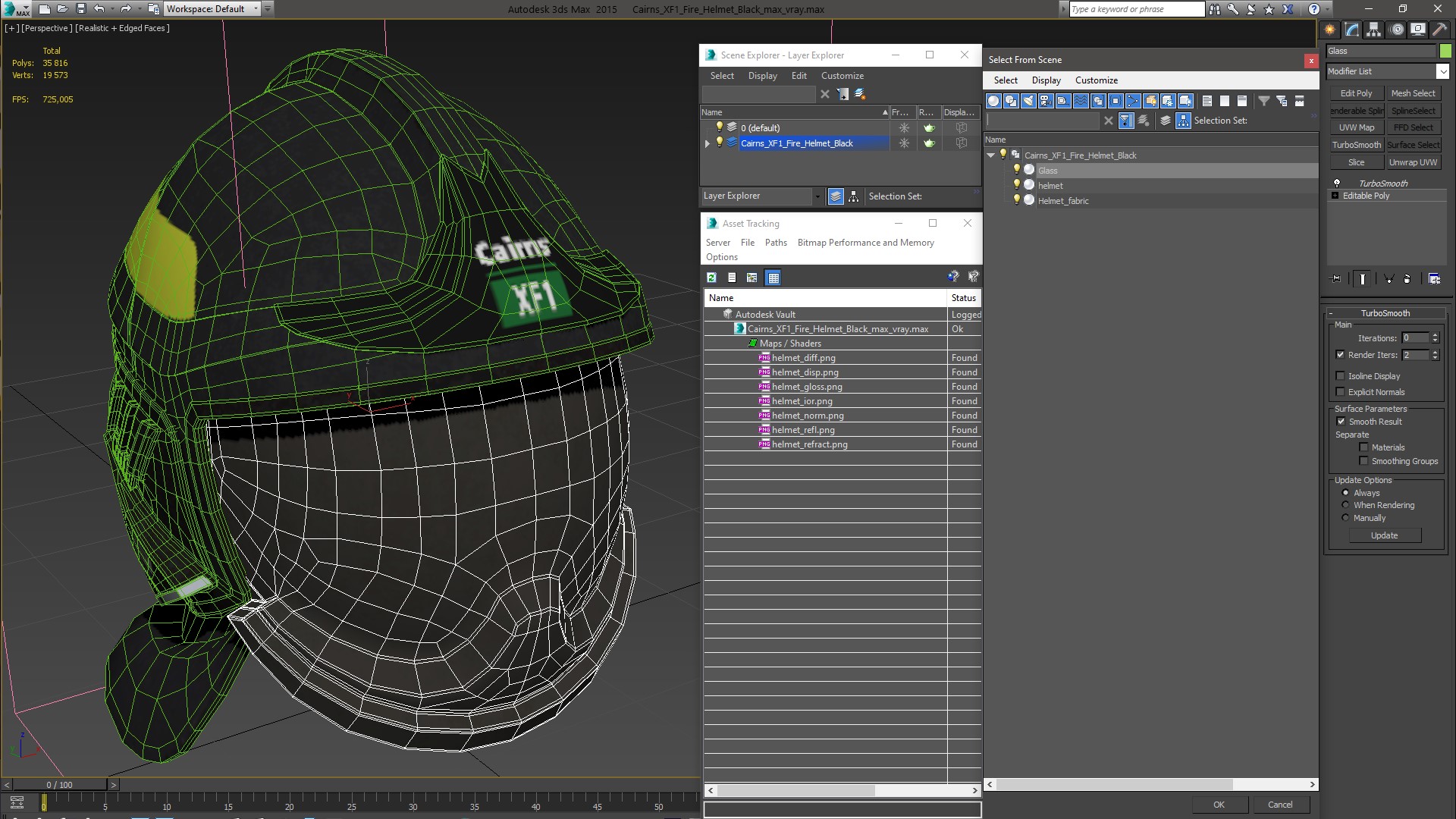Collapse Cairns_XF1_Fire_Helmet_Black tree in Select From Scene
The width and height of the screenshot is (1456, 819).
click(x=990, y=155)
